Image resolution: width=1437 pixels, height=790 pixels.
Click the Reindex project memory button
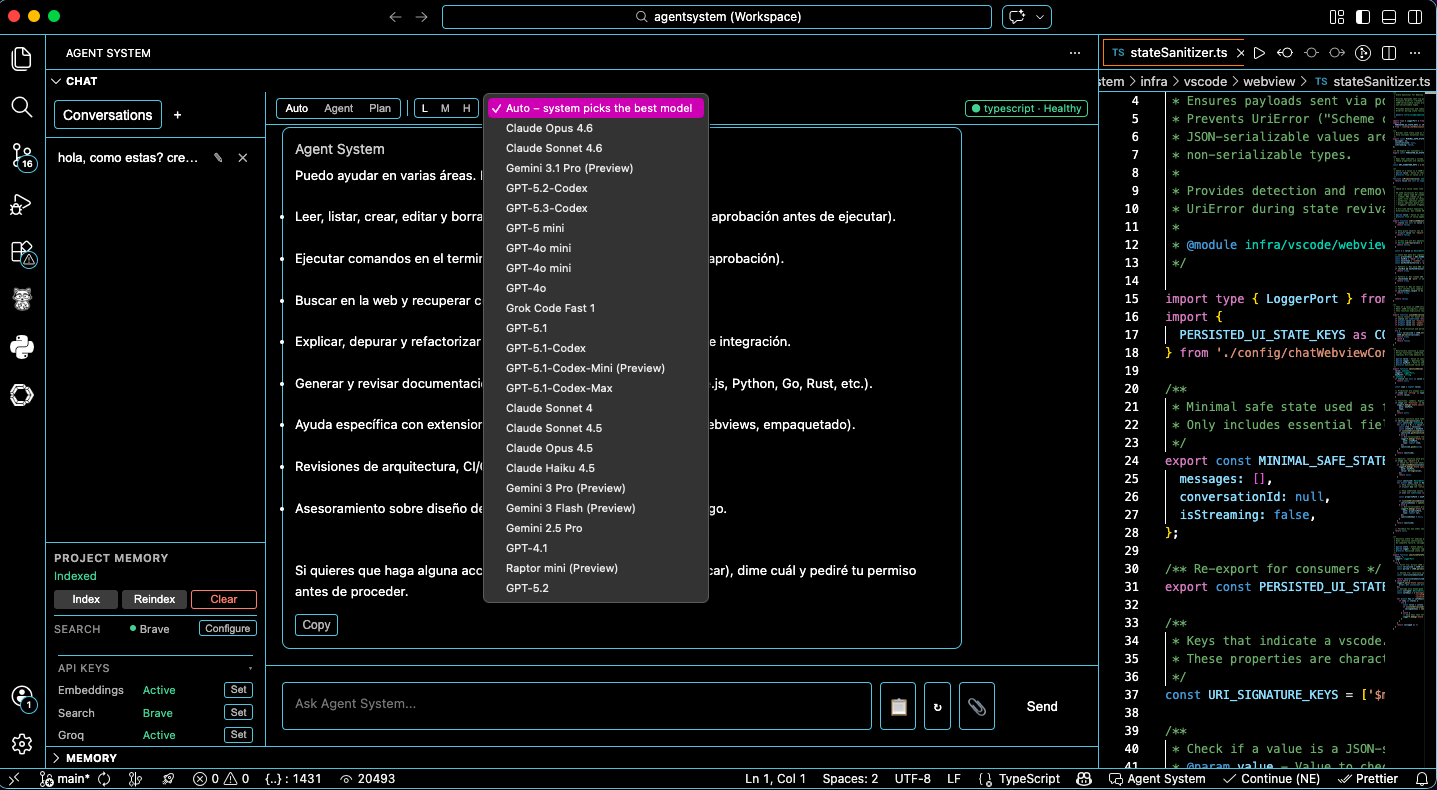155,599
